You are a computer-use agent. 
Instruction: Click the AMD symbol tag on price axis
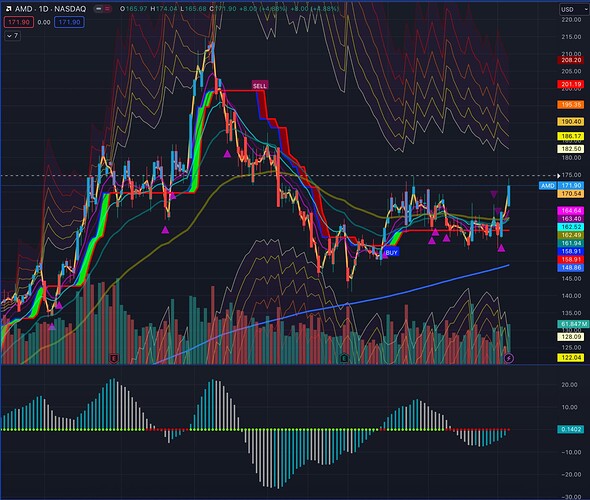[548, 185]
